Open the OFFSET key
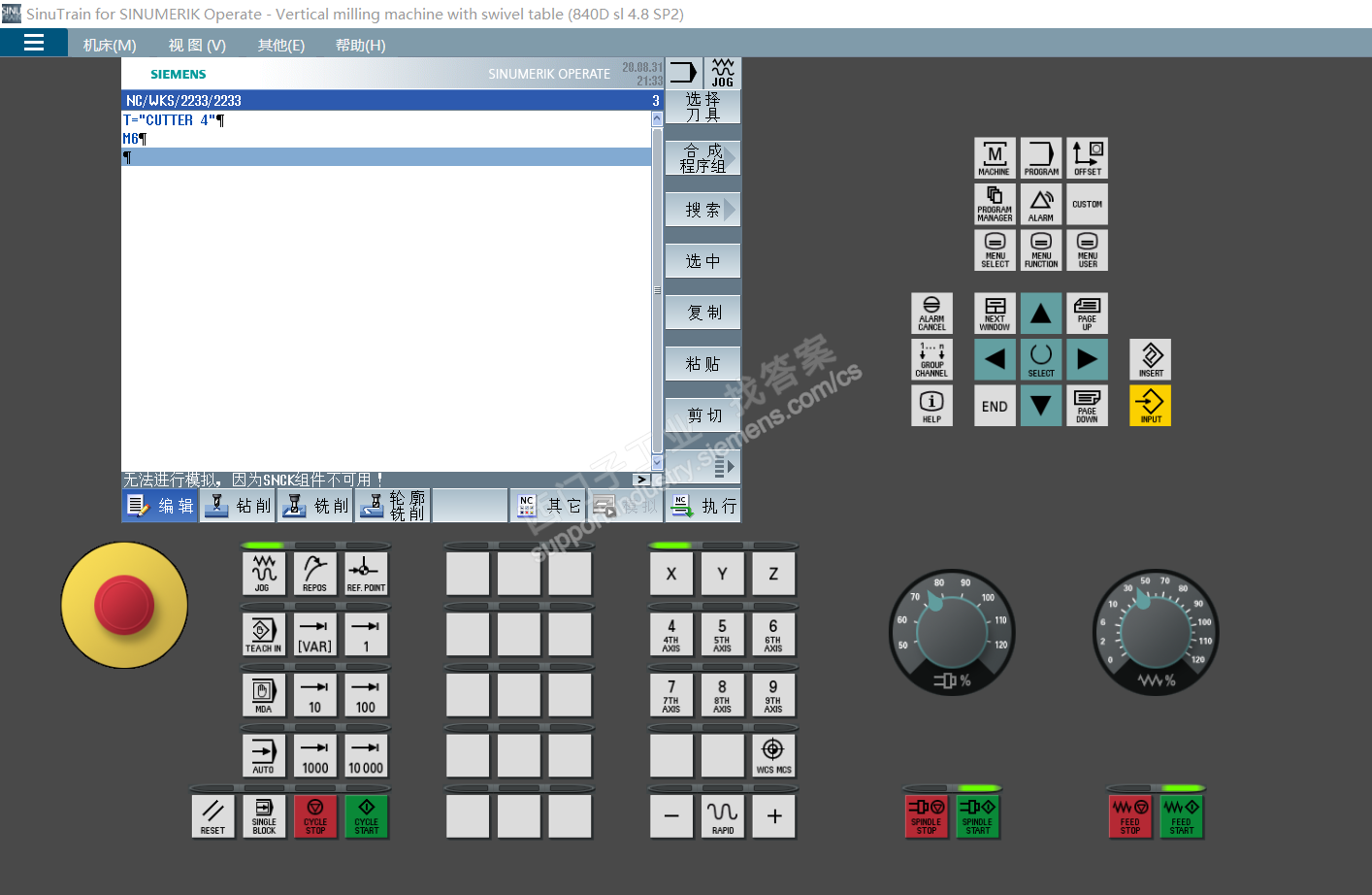1372x895 pixels. click(1087, 158)
